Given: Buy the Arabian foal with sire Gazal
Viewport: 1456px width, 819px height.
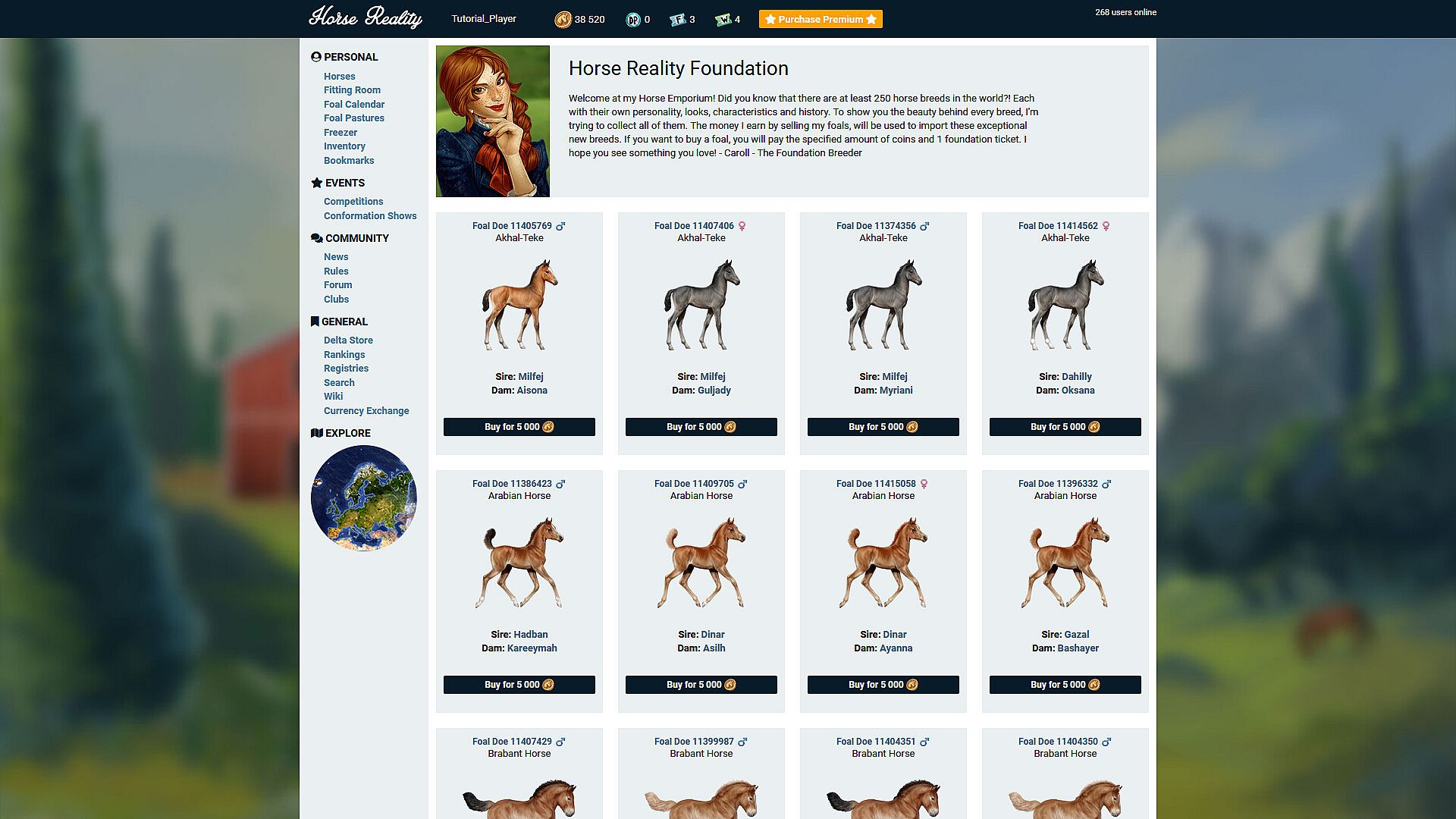Looking at the screenshot, I should pos(1065,685).
